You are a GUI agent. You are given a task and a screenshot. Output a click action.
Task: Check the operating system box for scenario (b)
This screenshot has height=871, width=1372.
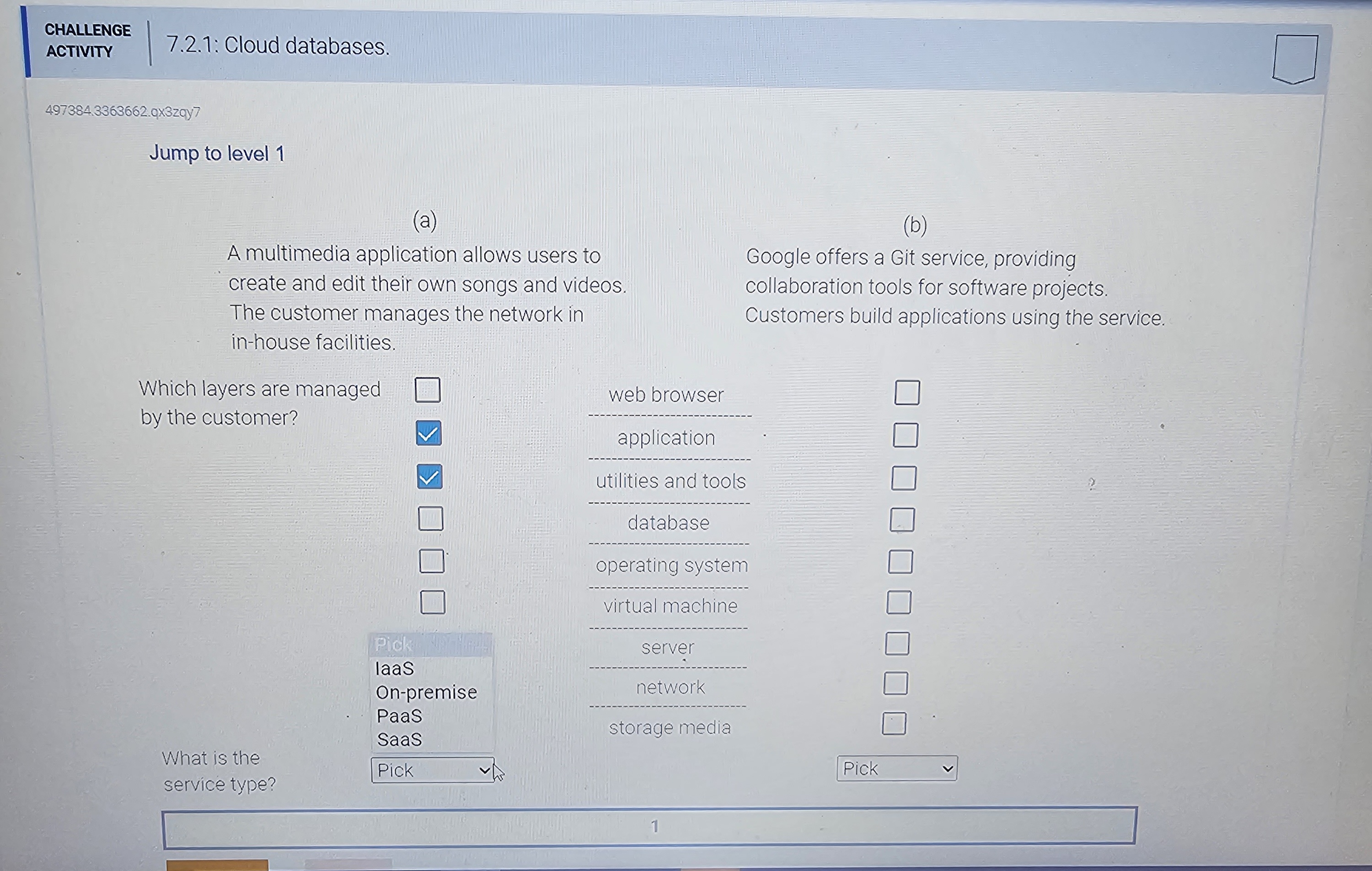pos(900,562)
